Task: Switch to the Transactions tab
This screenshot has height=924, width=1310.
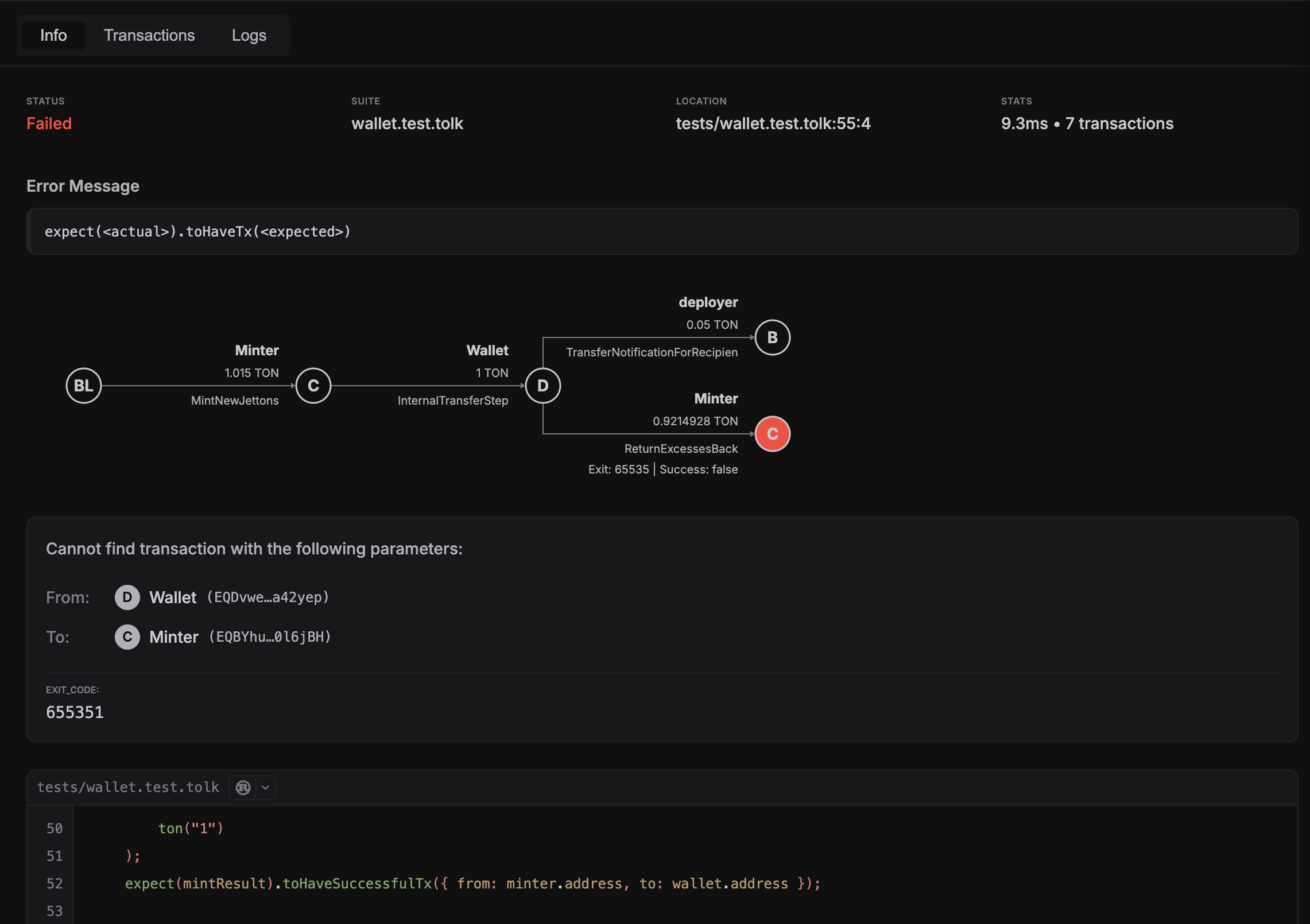Action: [149, 35]
